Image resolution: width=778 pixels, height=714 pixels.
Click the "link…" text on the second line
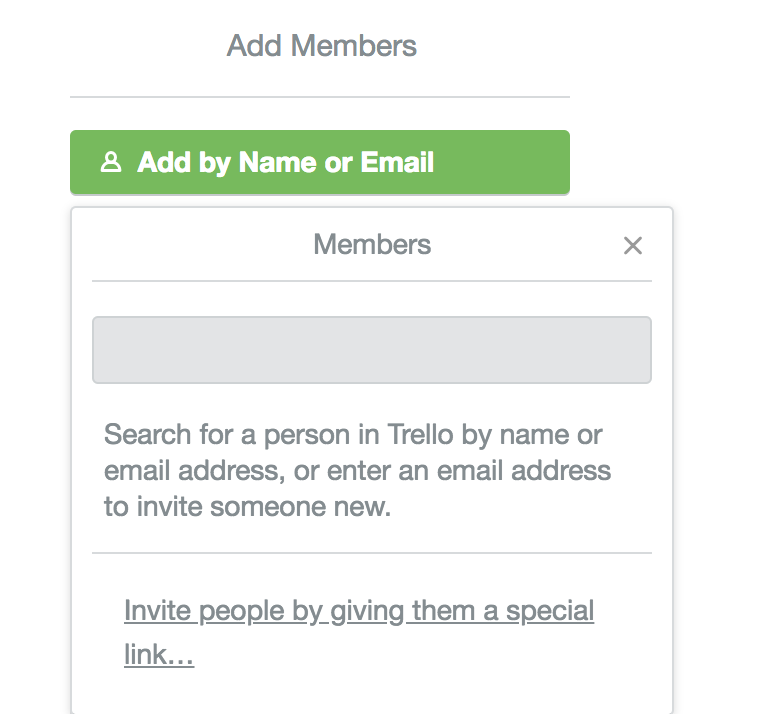158,655
